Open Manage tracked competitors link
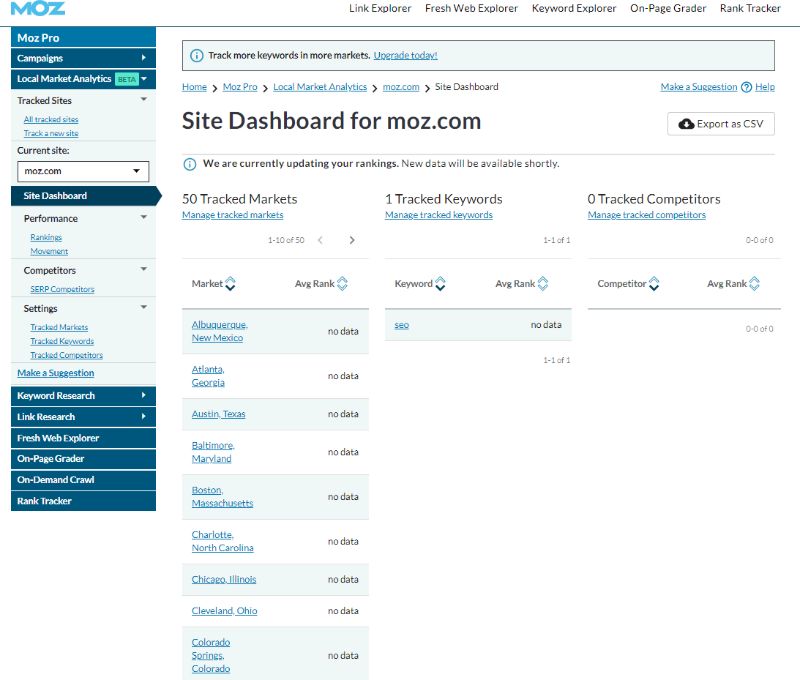This screenshot has height=680, width=800. 646,215
